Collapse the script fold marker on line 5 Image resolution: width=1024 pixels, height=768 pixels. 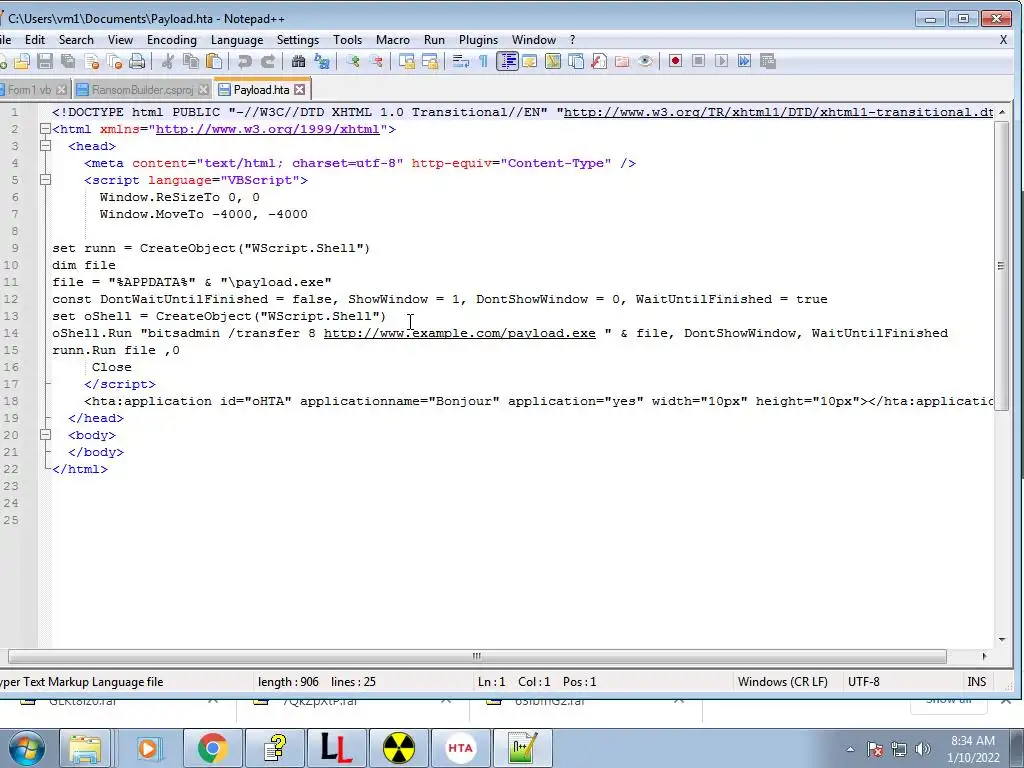coord(45,180)
